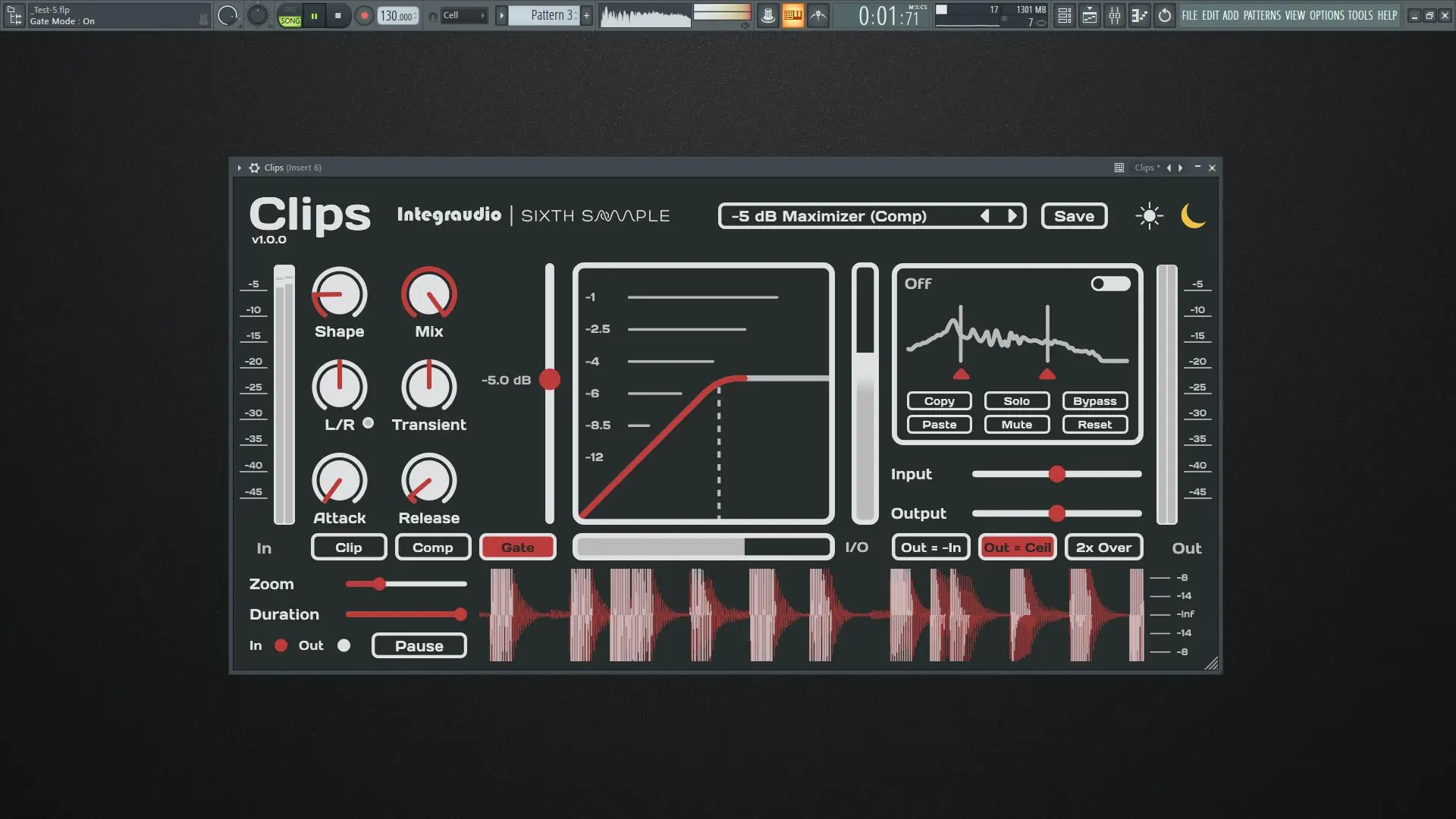Toggle the L/R link dot
This screenshot has height=819, width=1456.
pyautogui.click(x=368, y=423)
